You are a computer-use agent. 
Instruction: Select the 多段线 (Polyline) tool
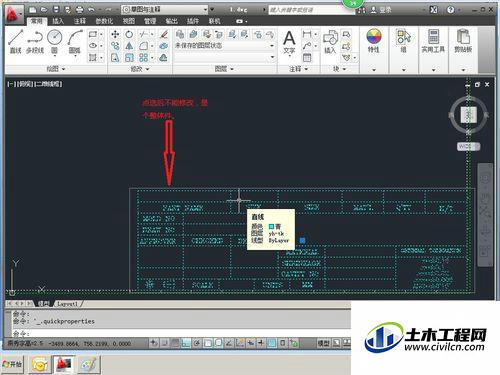tap(35, 42)
